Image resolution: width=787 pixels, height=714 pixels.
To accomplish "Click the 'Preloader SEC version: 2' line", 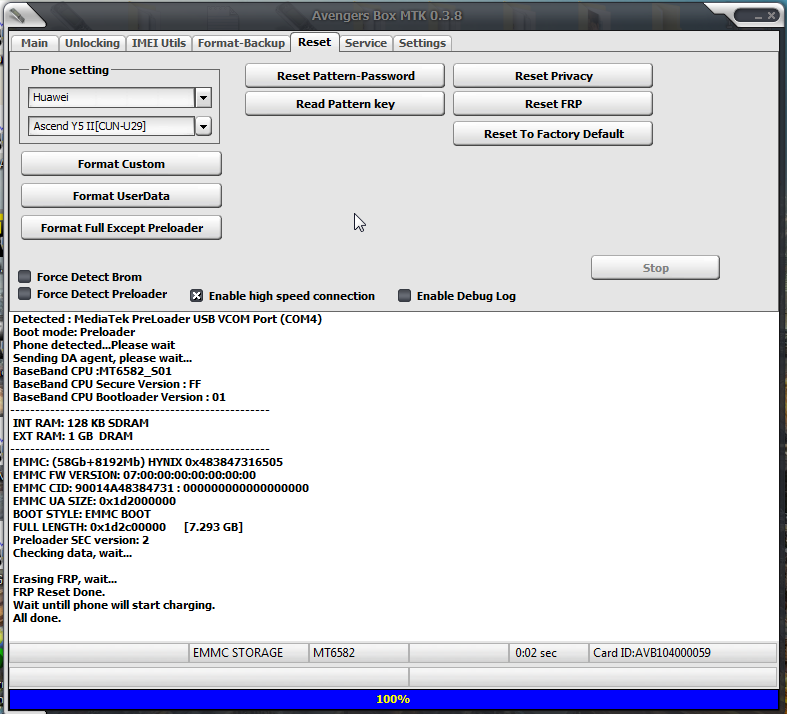I will pos(81,540).
